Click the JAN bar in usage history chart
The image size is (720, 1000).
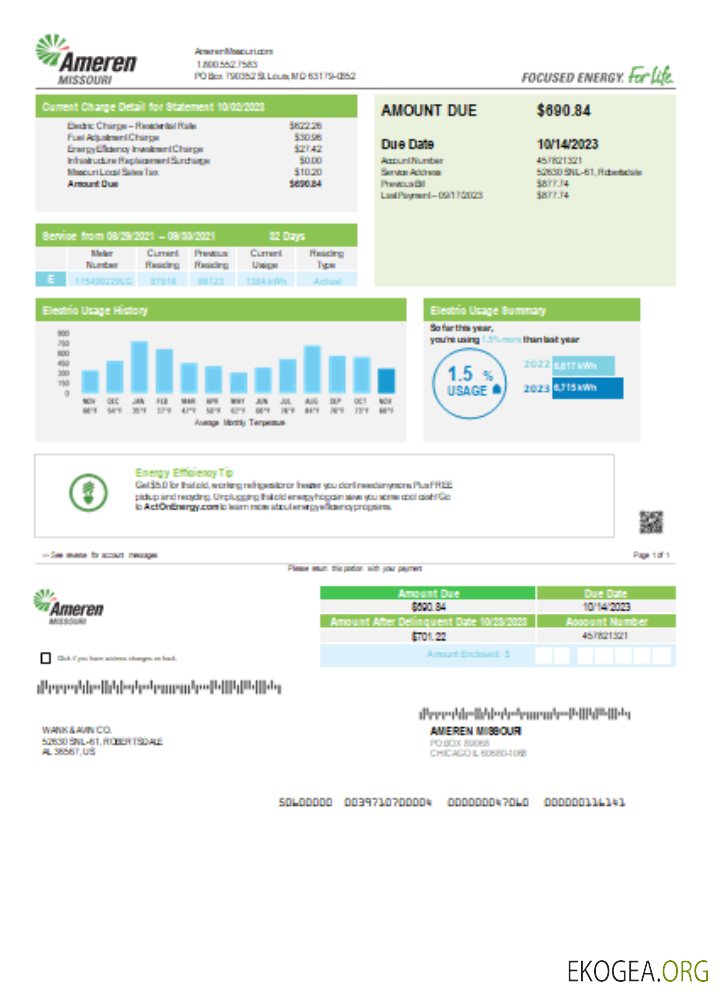click(x=139, y=367)
